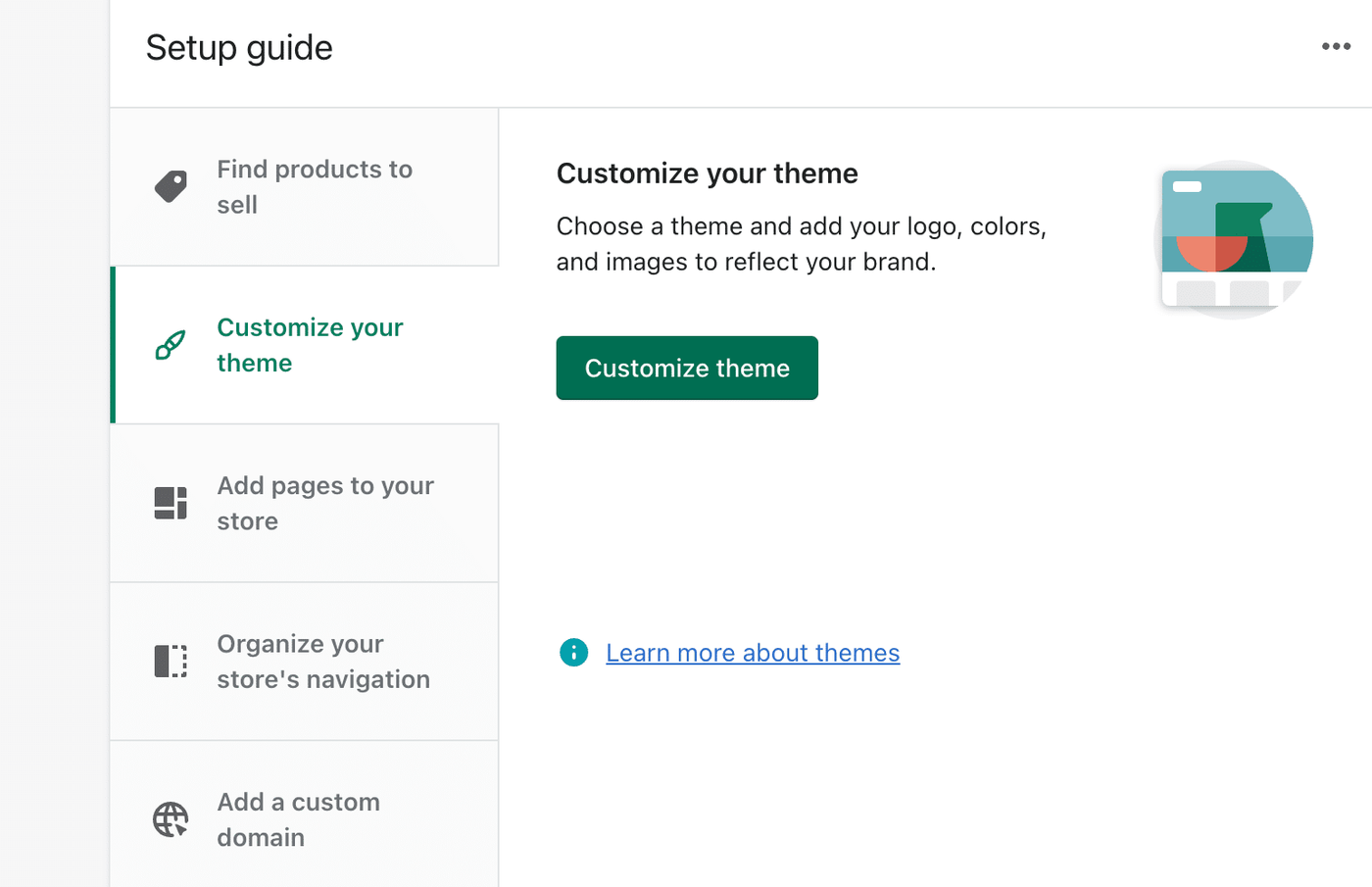Click the paintbrush icon beside Customize your theme

171,345
